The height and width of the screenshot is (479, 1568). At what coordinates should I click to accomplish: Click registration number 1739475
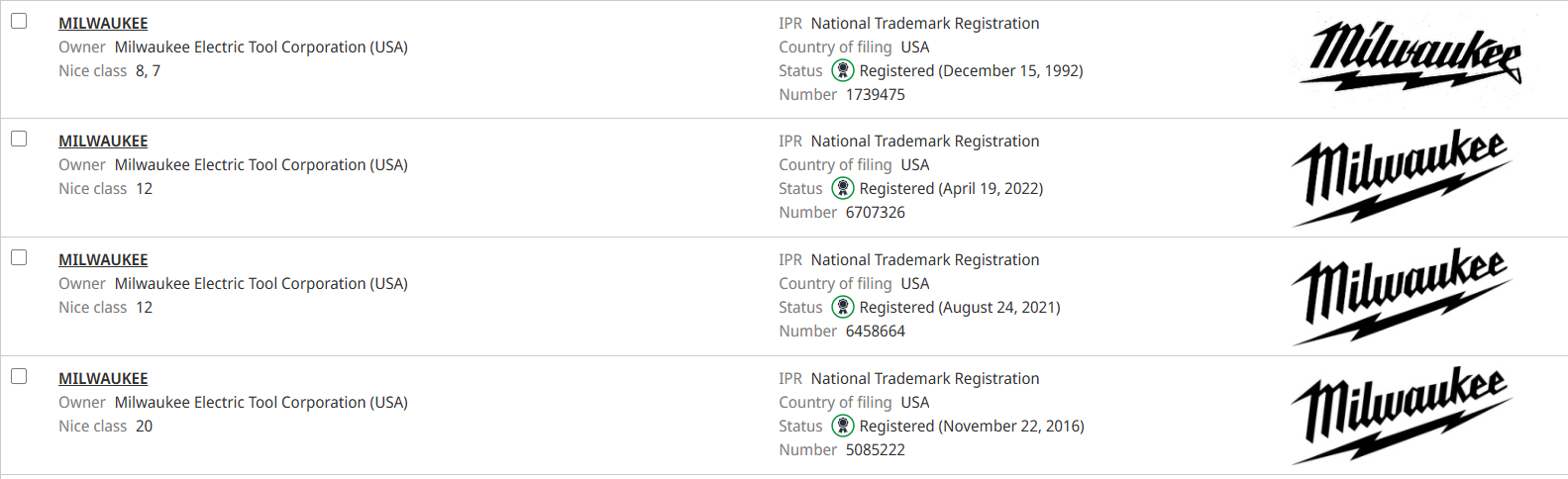875,94
